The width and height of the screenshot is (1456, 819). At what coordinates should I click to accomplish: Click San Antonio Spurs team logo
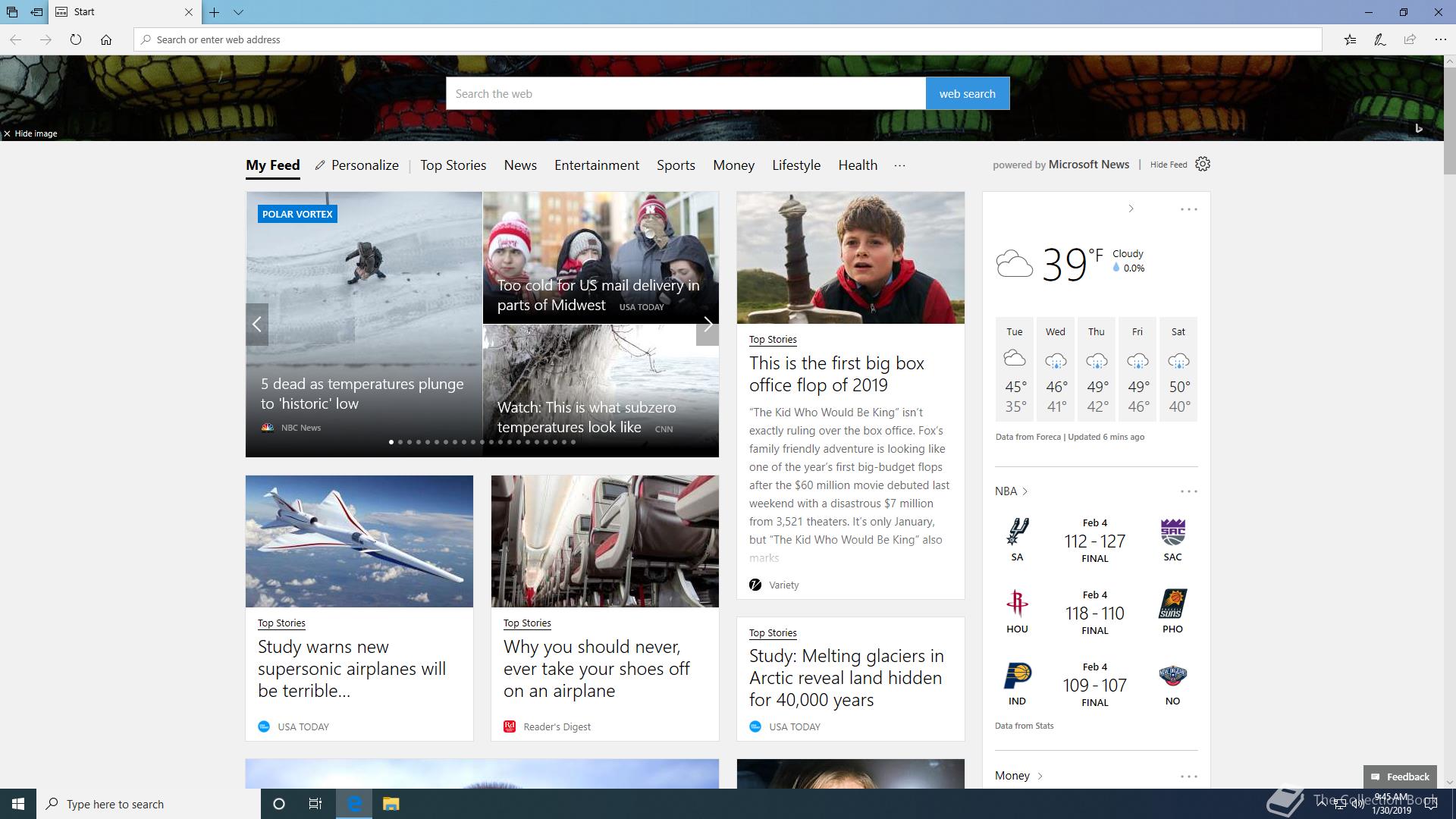1017,532
